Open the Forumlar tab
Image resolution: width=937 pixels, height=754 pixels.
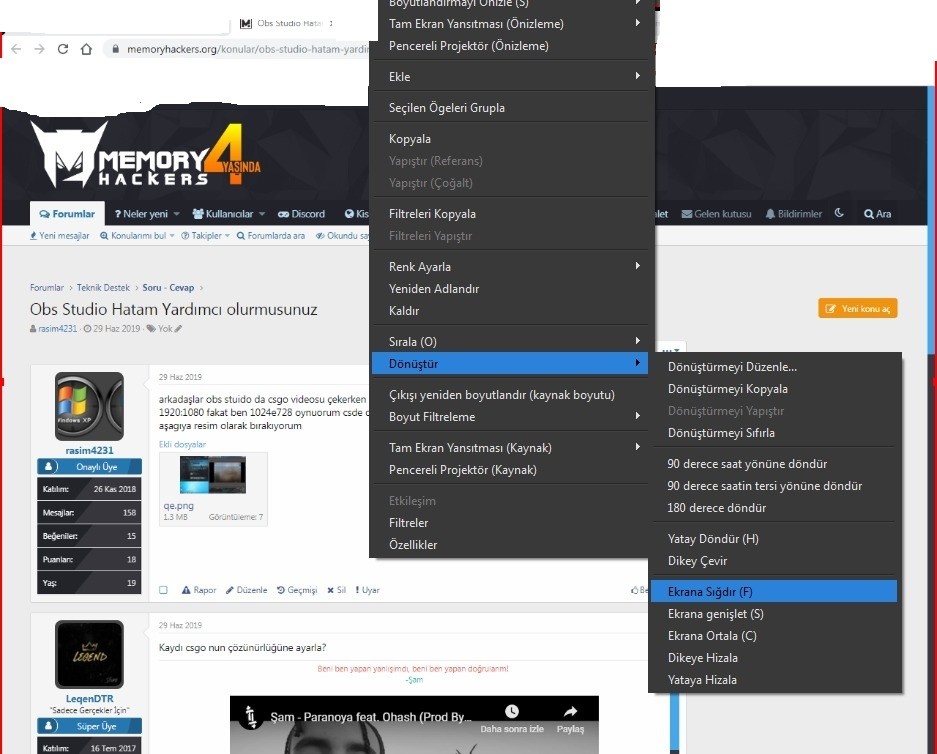pos(67,214)
